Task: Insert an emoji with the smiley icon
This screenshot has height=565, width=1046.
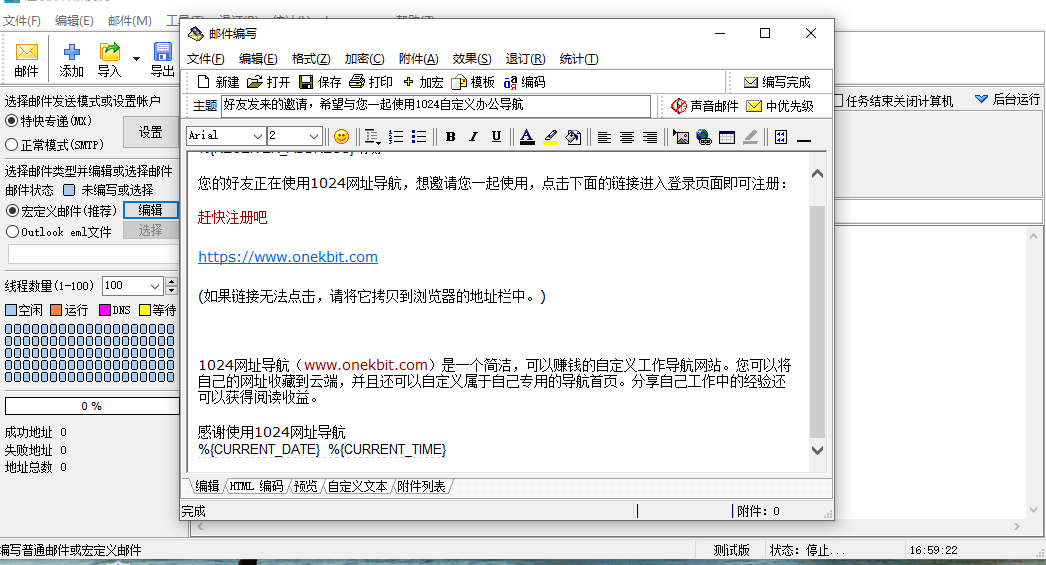Action: point(341,137)
